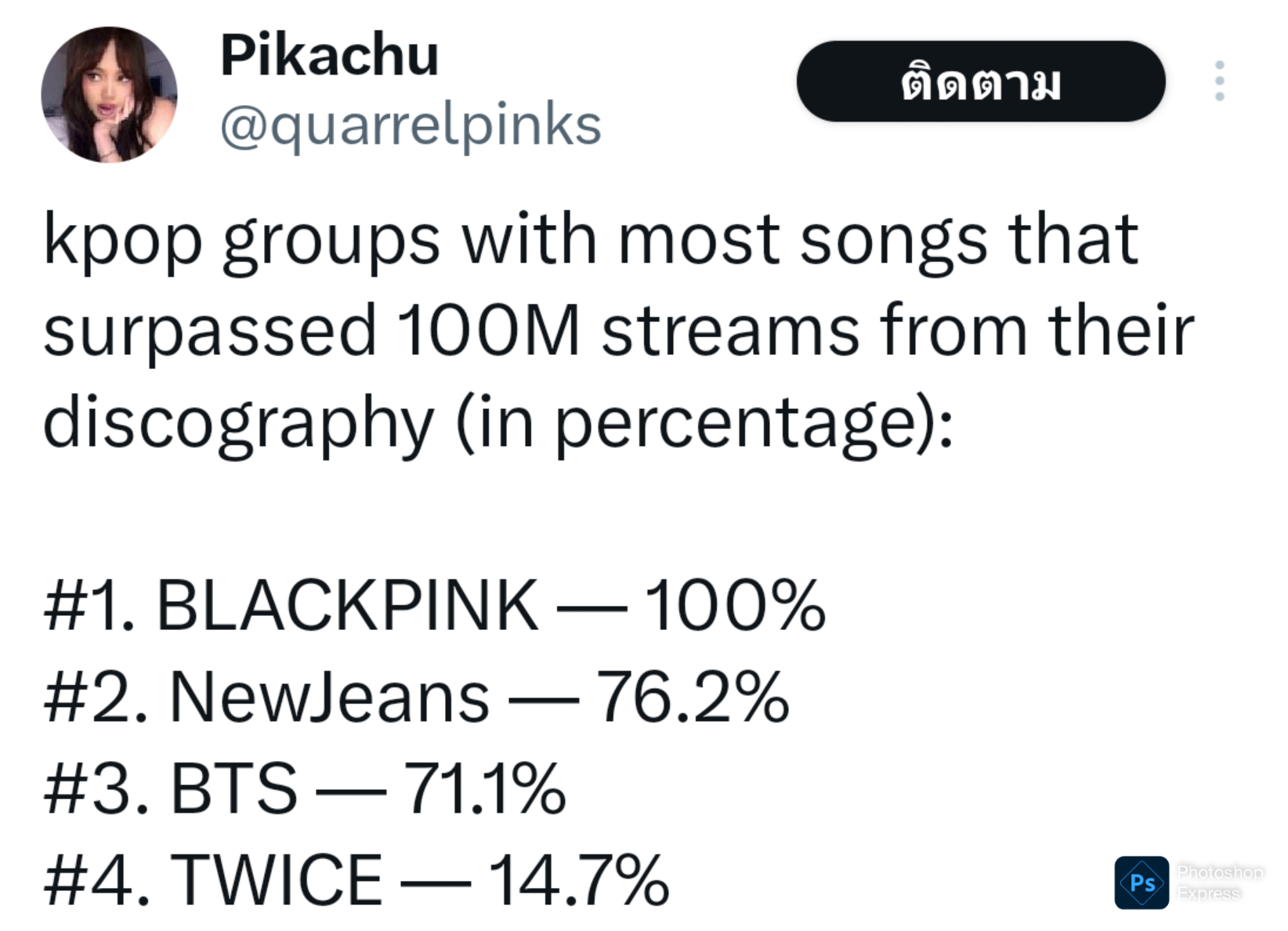Image resolution: width=1288 pixels, height=931 pixels.
Task: Click the Photoshop Express Ps logo
Action: click(x=1141, y=882)
